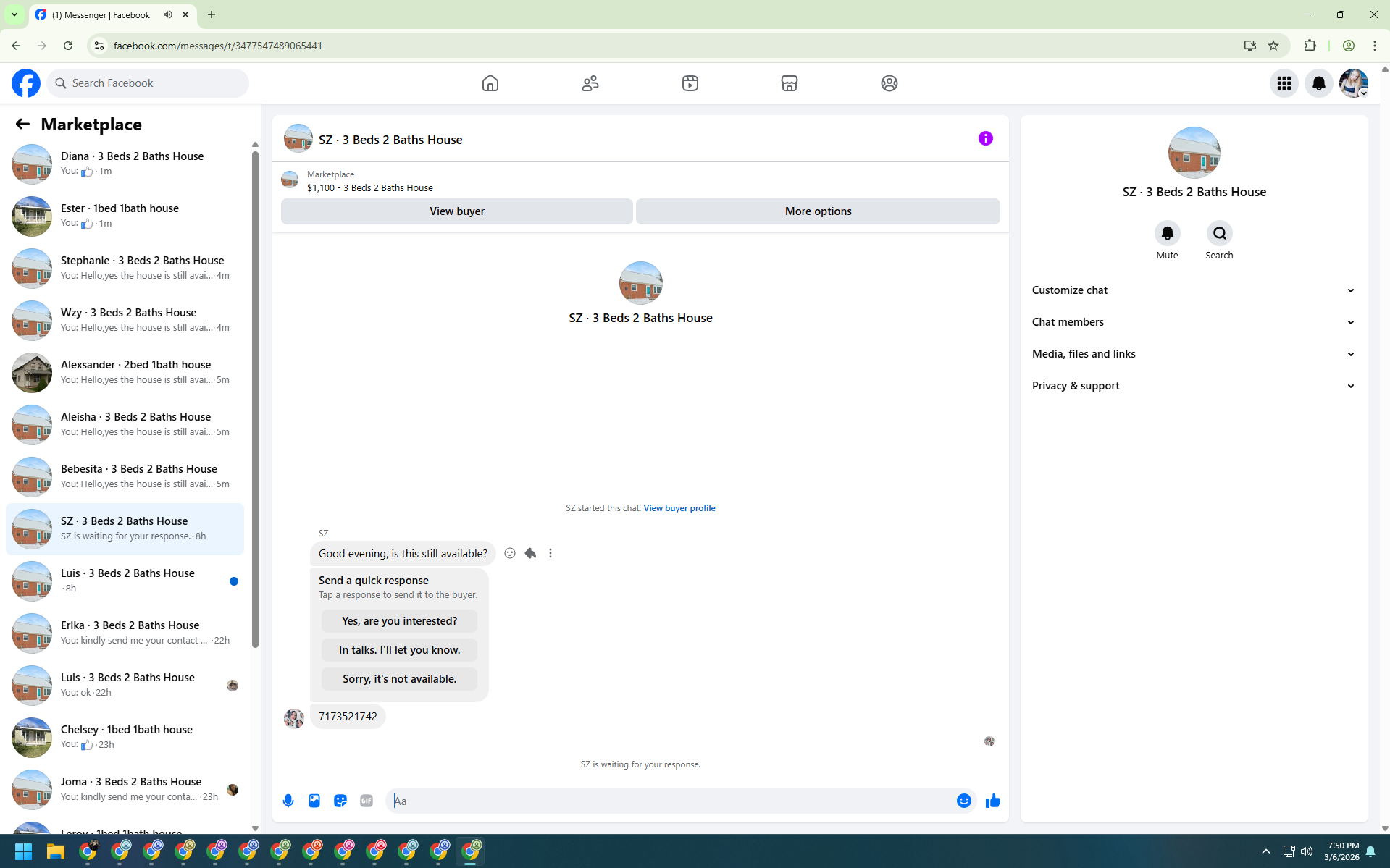Expand Media, files and links section
This screenshot has width=1390, height=868.
[x=1194, y=354]
